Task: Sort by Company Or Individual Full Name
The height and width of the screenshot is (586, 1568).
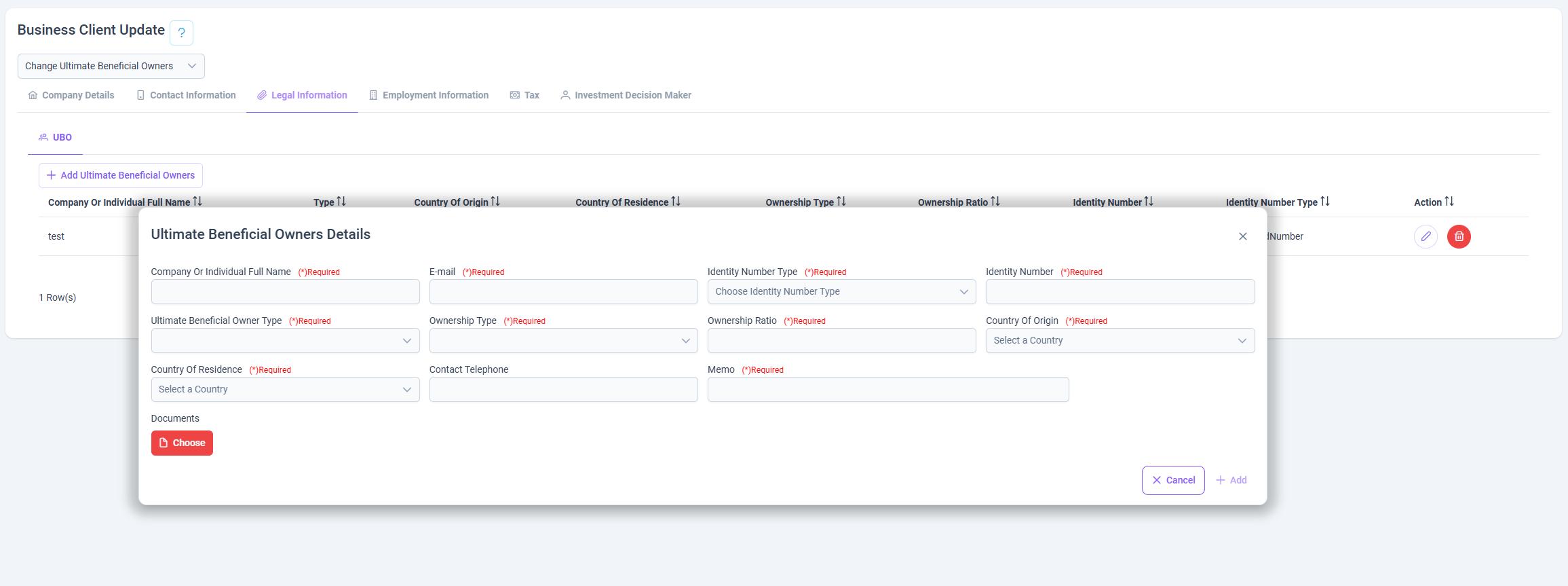Action: [197, 202]
